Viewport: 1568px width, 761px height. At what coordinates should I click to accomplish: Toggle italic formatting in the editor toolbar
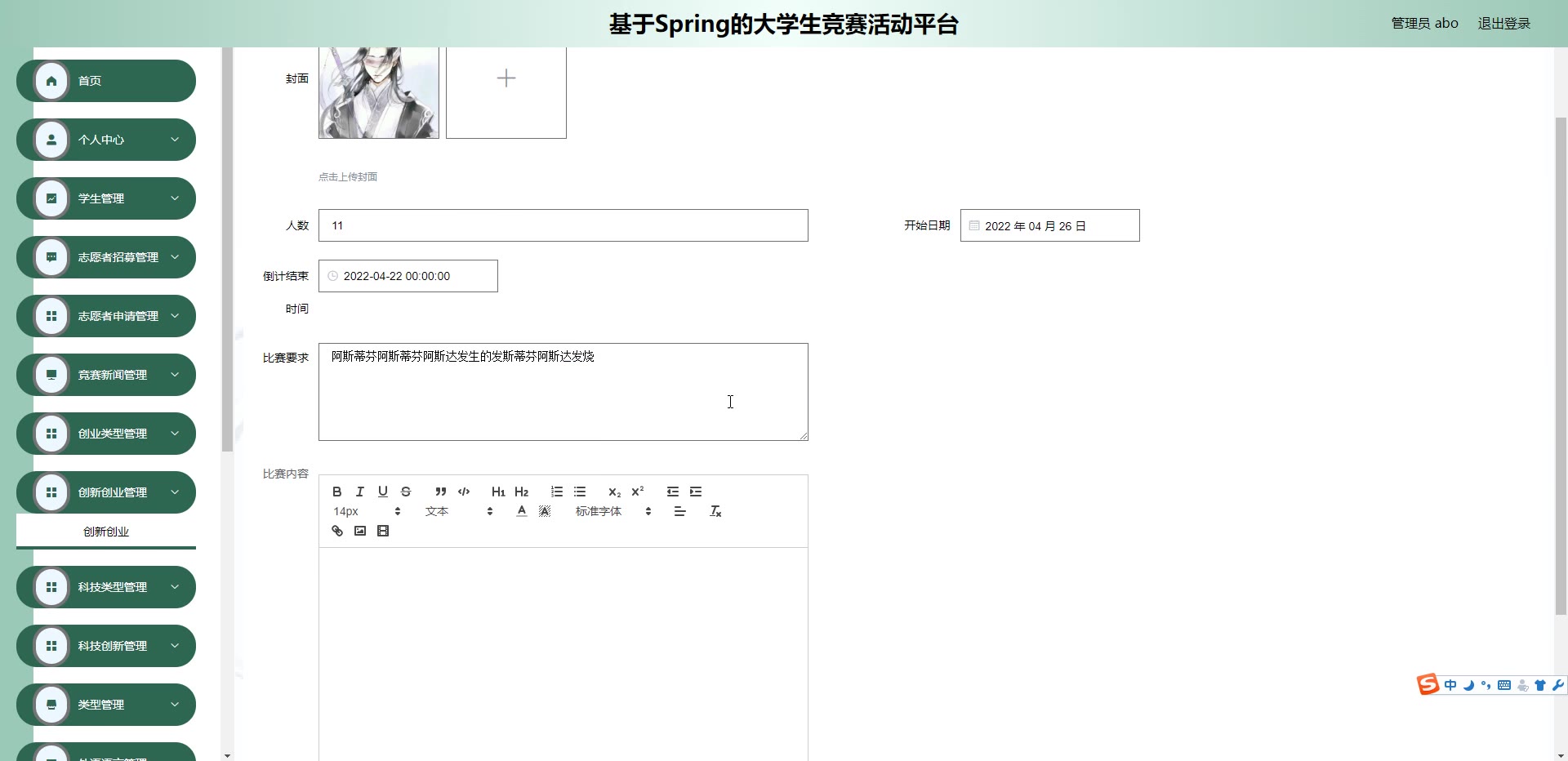coord(359,492)
